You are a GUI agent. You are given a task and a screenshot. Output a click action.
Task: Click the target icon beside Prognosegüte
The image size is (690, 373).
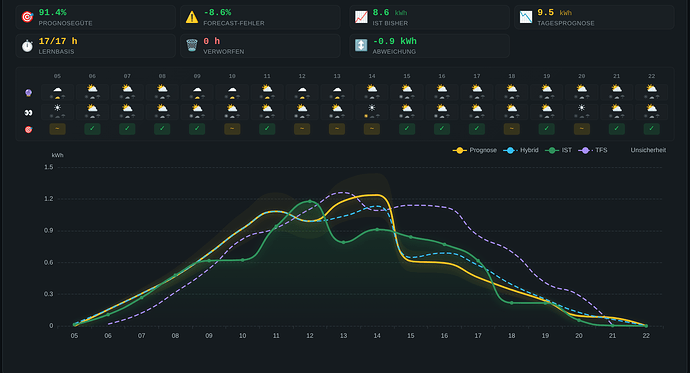[x=27, y=17]
